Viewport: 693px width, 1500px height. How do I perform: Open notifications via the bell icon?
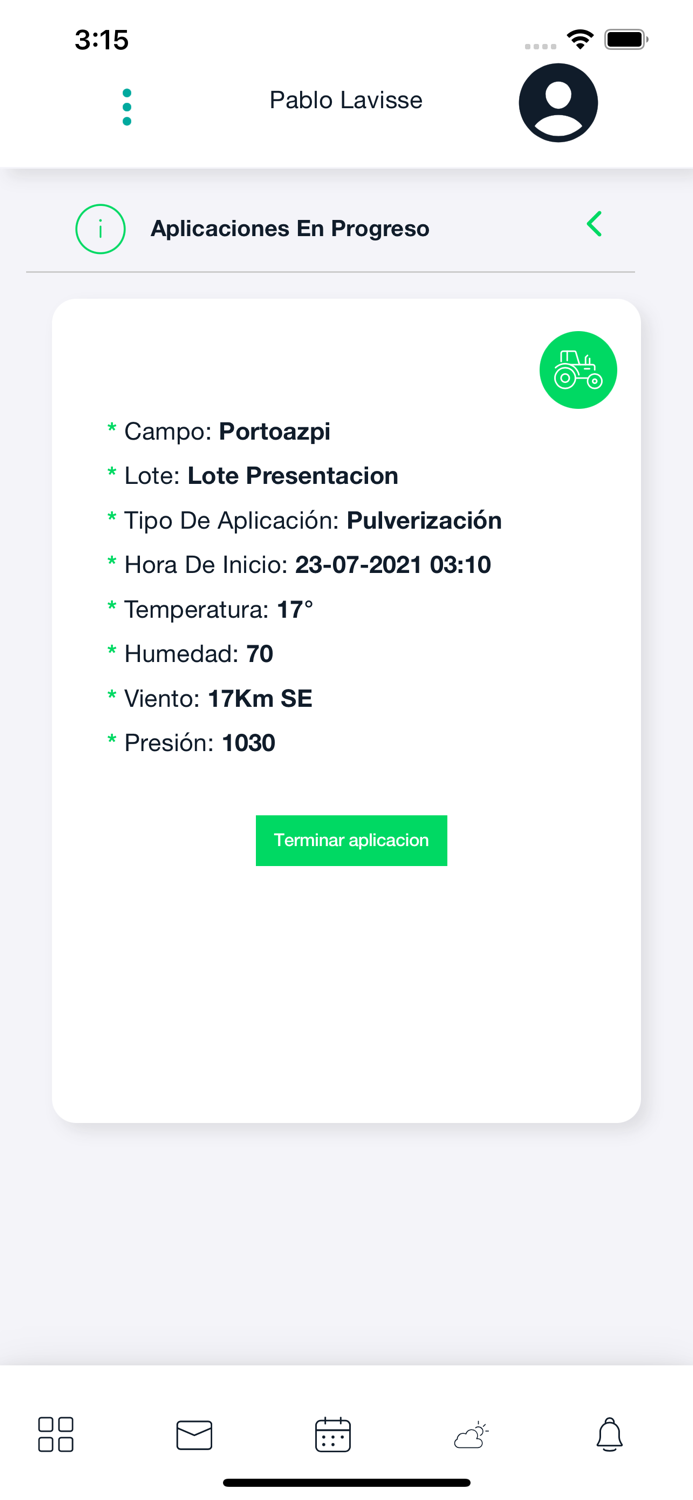(x=610, y=1434)
